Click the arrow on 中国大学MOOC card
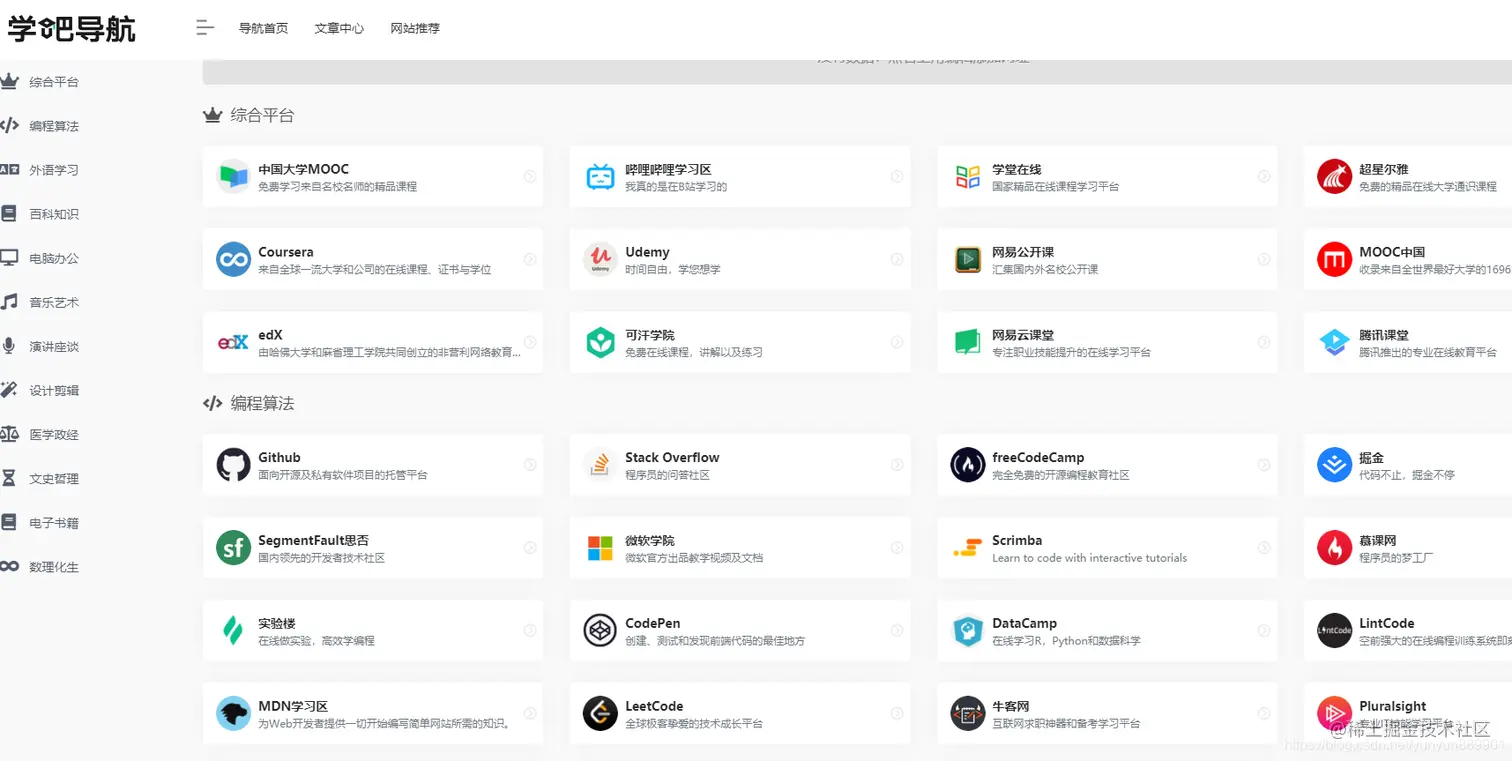The height and width of the screenshot is (761, 1512). (x=530, y=176)
